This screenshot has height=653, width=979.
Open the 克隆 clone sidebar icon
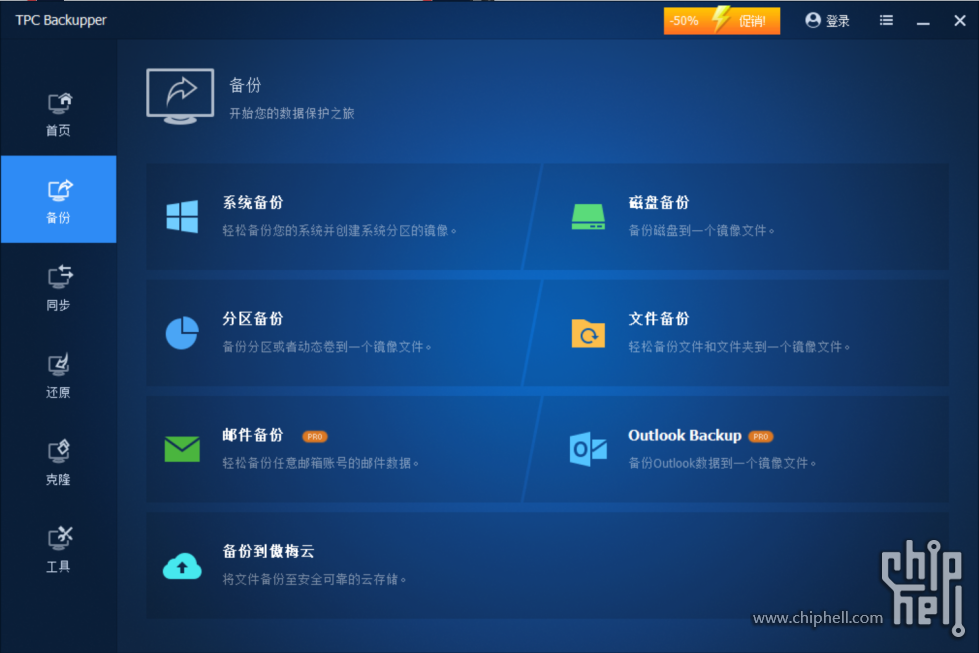[60, 451]
